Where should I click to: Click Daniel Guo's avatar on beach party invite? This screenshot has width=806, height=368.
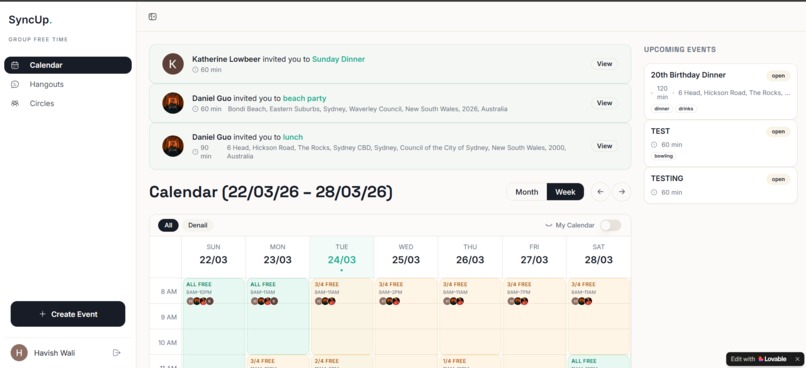[x=173, y=103]
